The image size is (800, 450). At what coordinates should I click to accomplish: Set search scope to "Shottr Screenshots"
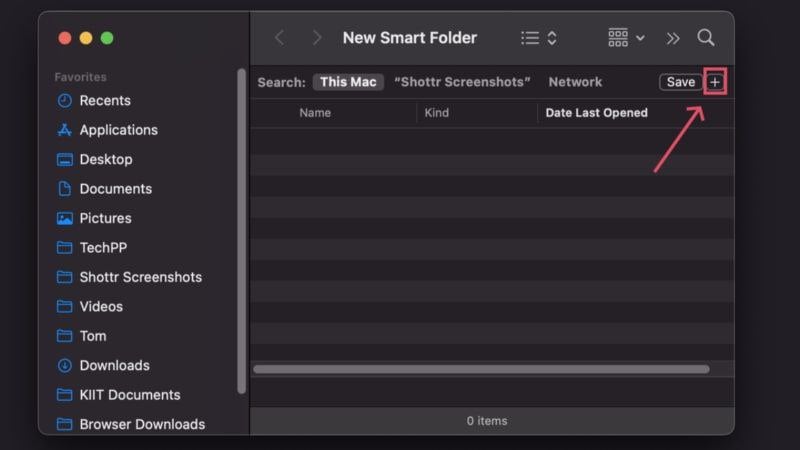(462, 82)
